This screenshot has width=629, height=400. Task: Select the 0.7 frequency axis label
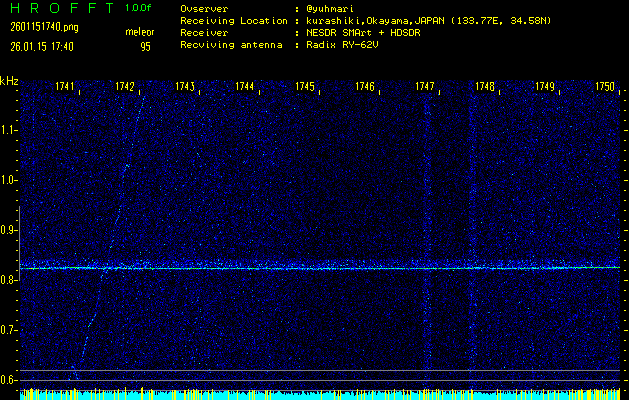pyautogui.click(x=9, y=330)
